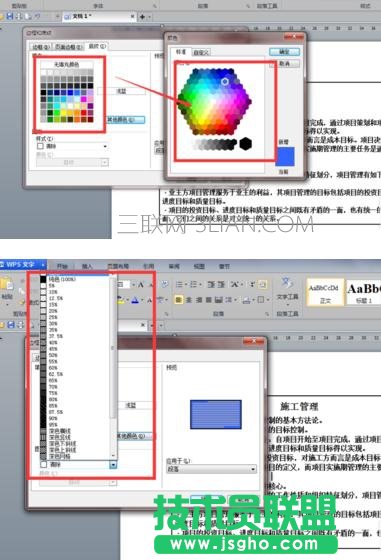The width and height of the screenshot is (381, 560).
Task: Click the decrease indent icon
Action: point(211,285)
